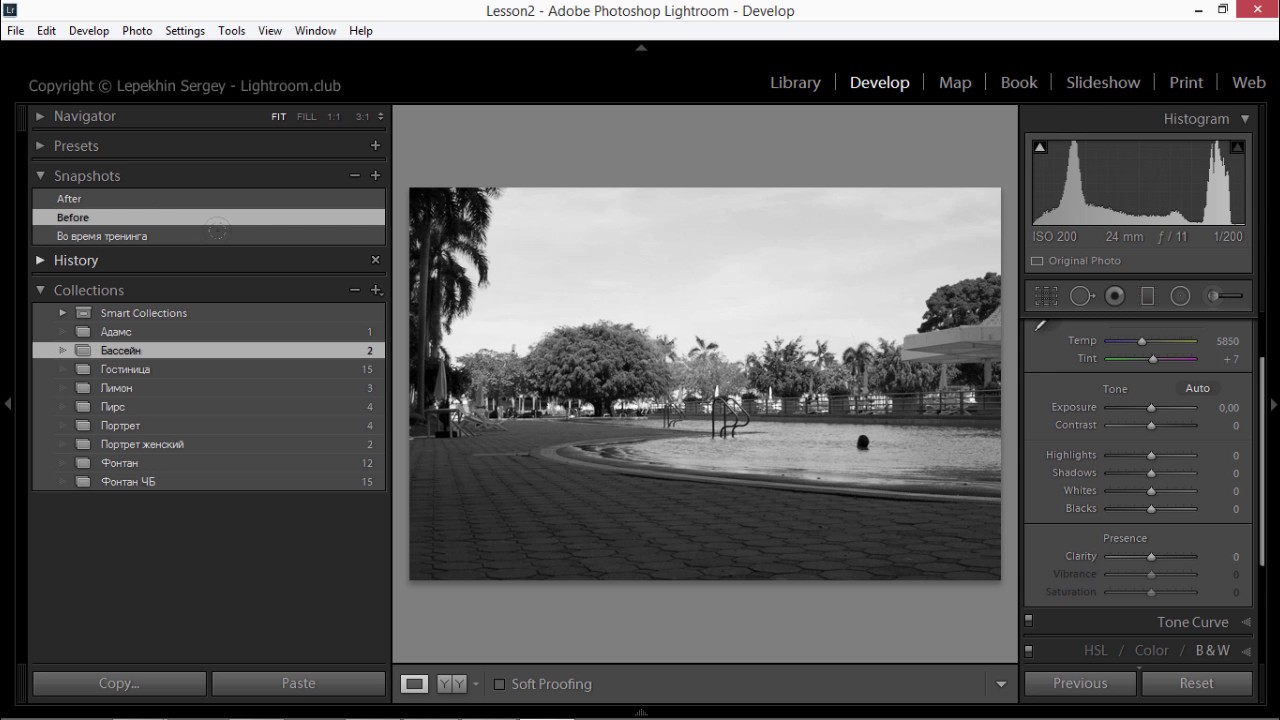Open the Develop menu
Viewport: 1280px width, 720px height.
click(x=89, y=31)
